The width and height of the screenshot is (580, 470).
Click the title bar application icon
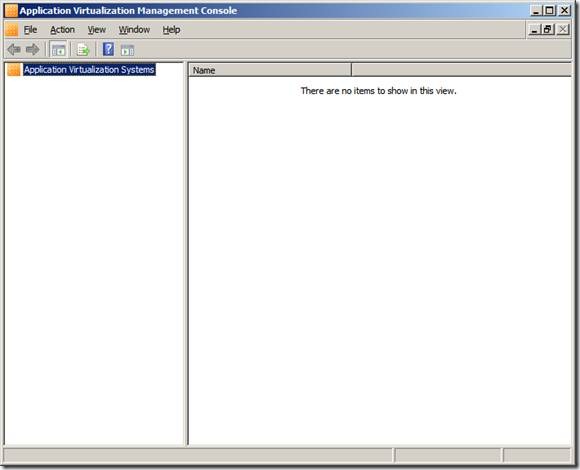11,10
